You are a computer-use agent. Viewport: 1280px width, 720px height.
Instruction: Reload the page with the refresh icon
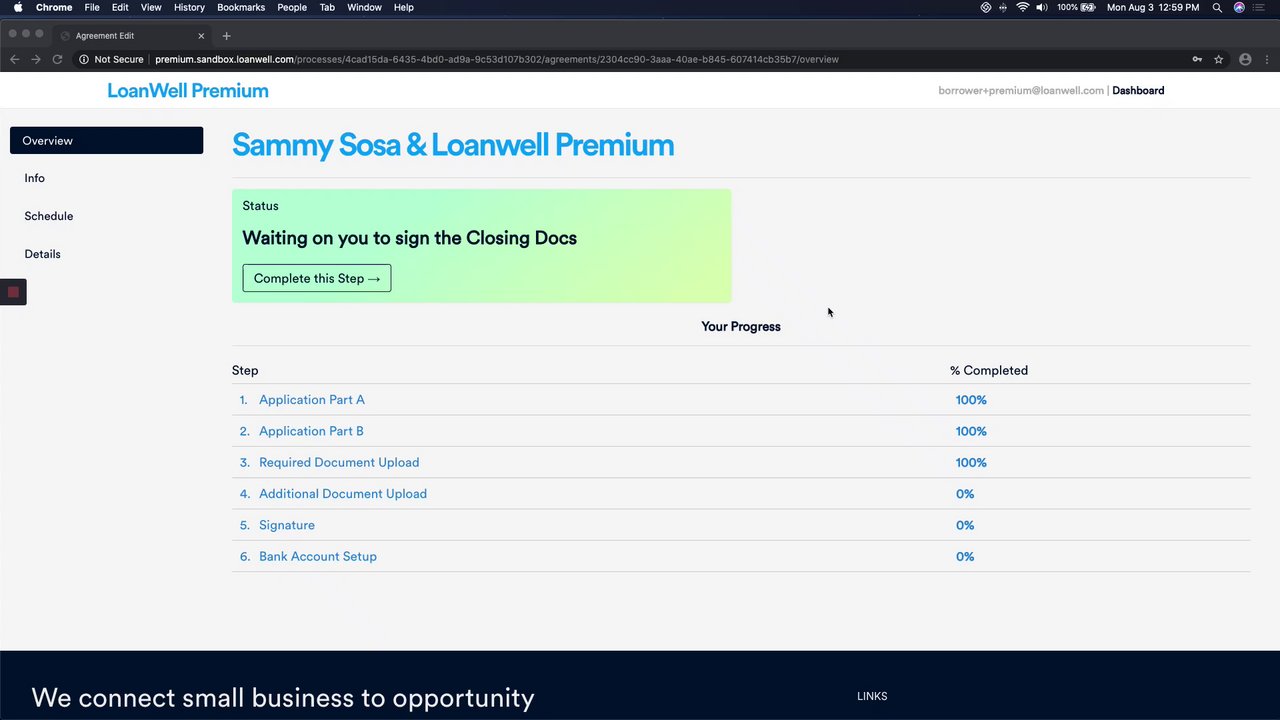pyautogui.click(x=57, y=59)
